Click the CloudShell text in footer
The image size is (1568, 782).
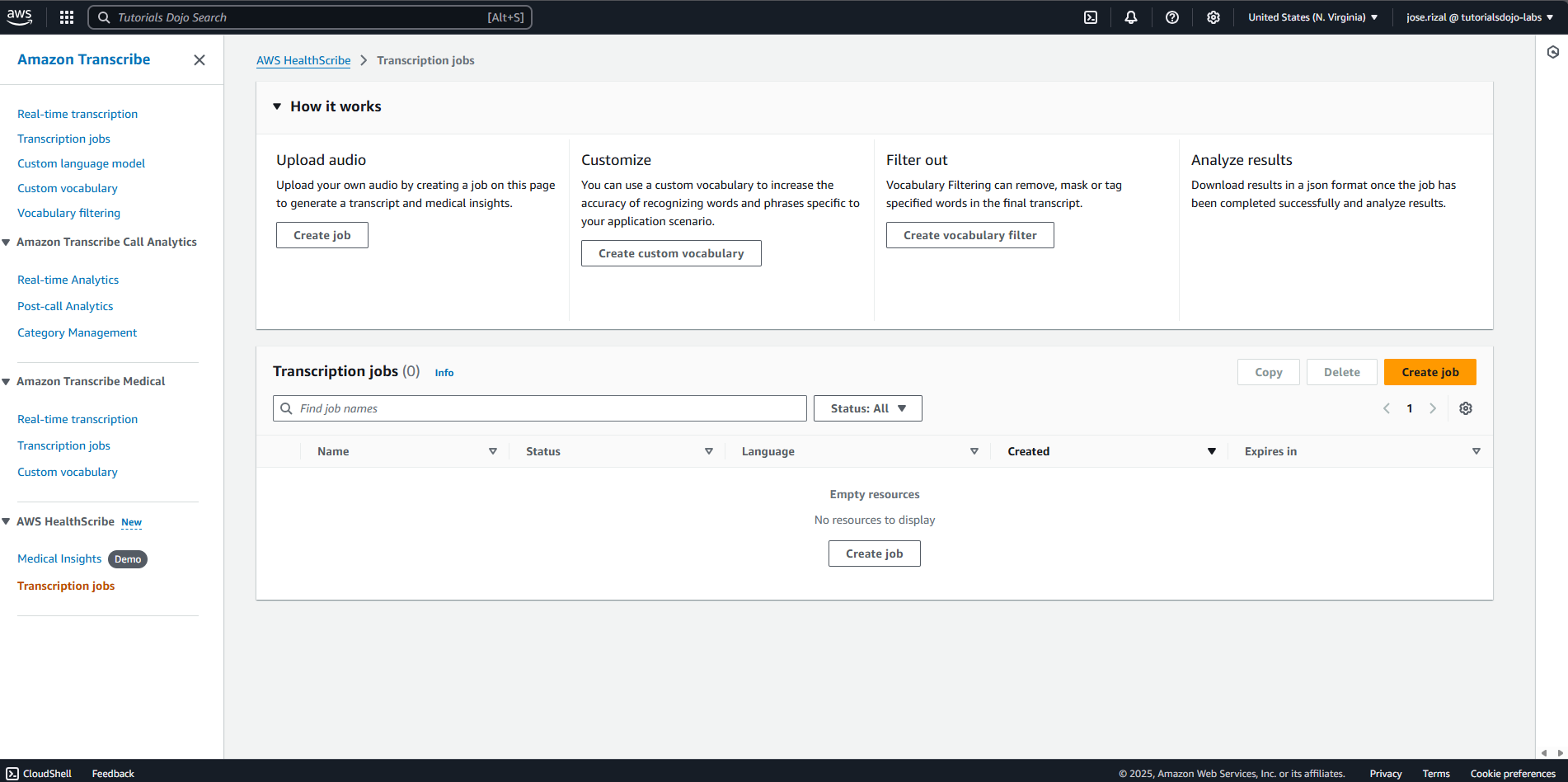(47, 774)
